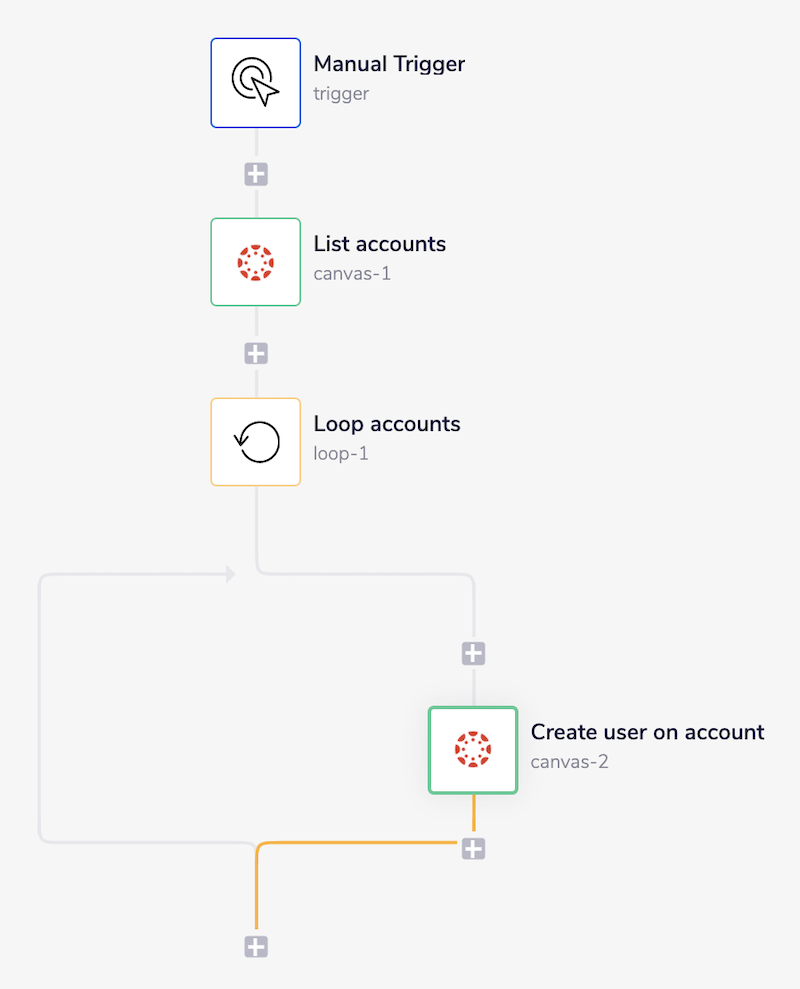Add a step after List accounts
The height and width of the screenshot is (989, 800).
click(x=255, y=352)
